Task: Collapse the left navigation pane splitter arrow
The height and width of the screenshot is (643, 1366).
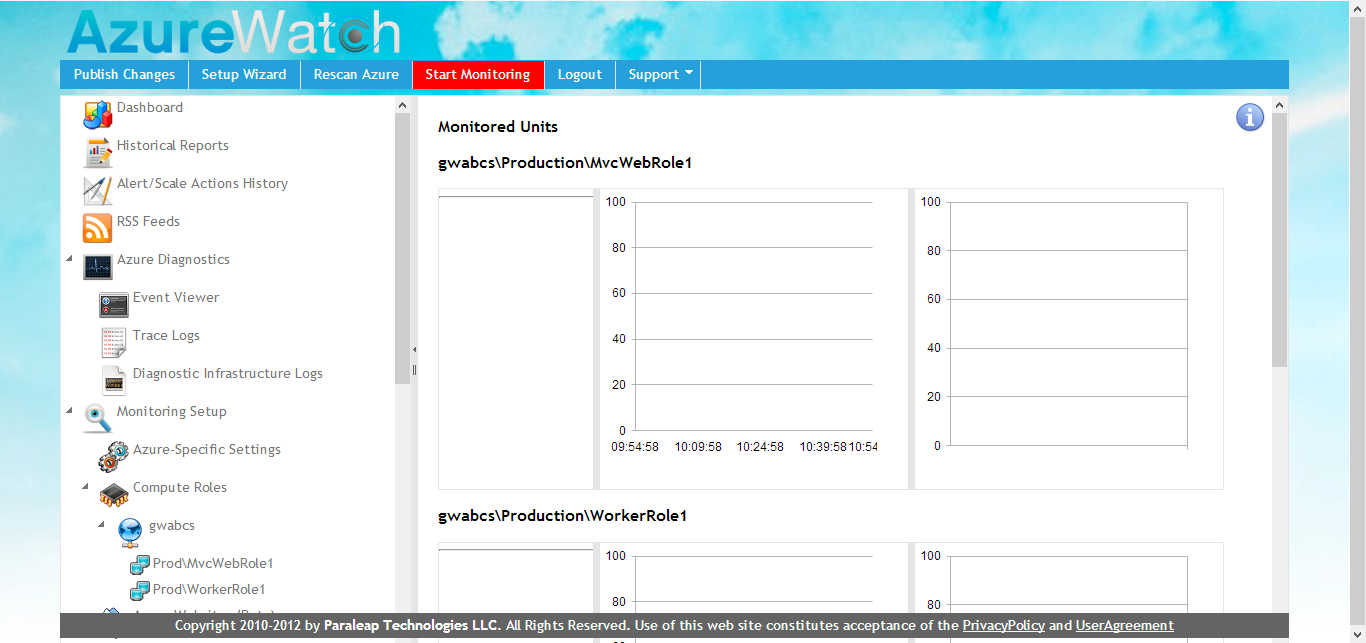Action: pyautogui.click(x=414, y=350)
